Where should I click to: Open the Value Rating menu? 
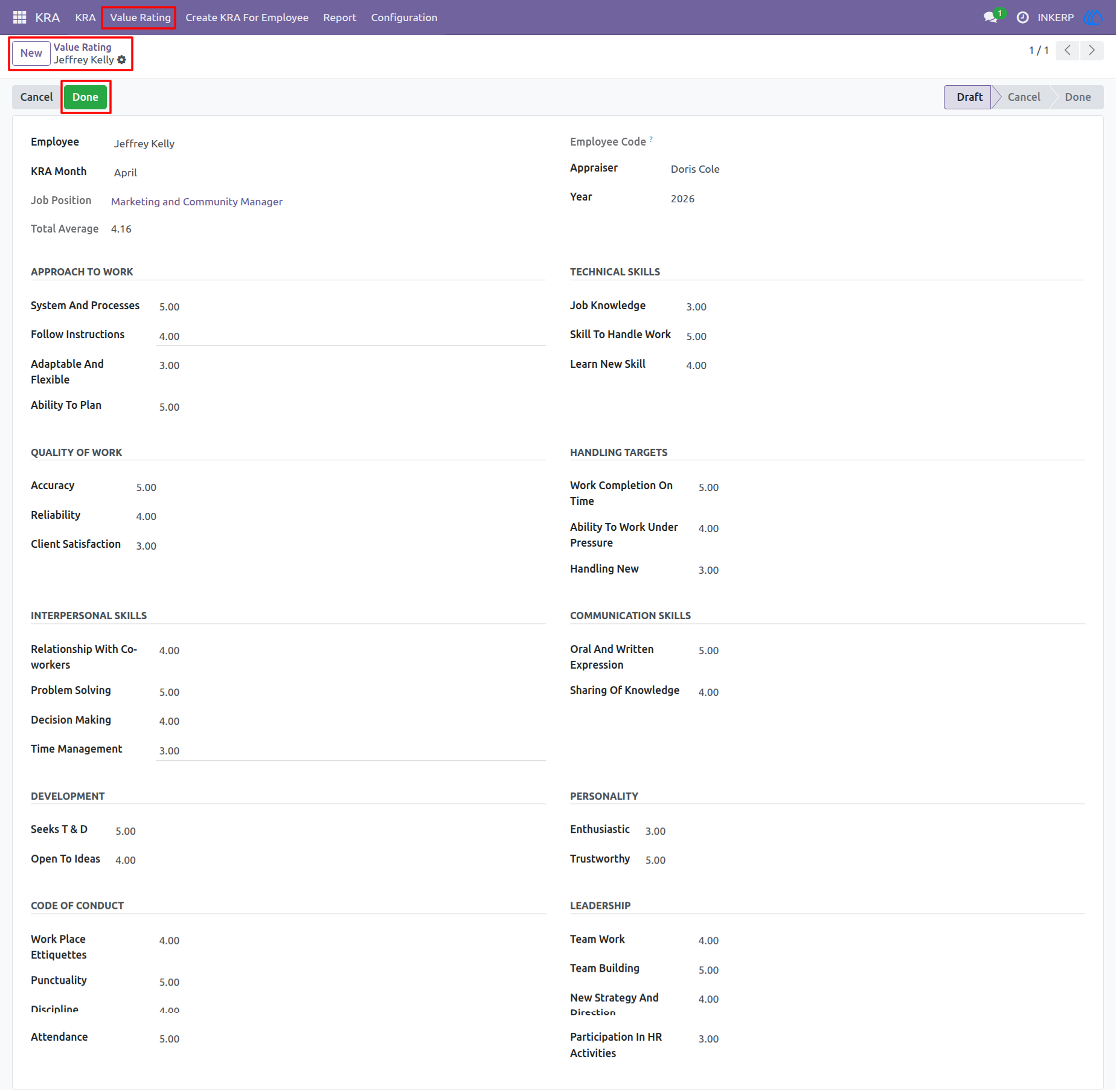140,18
